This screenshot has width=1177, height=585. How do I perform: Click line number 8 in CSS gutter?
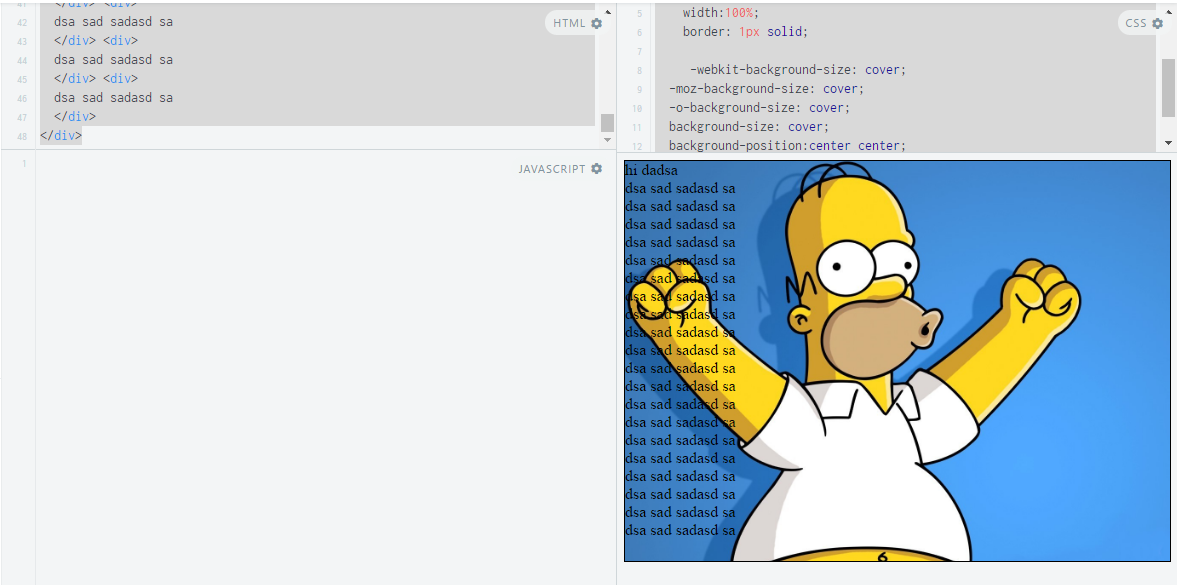[639, 71]
